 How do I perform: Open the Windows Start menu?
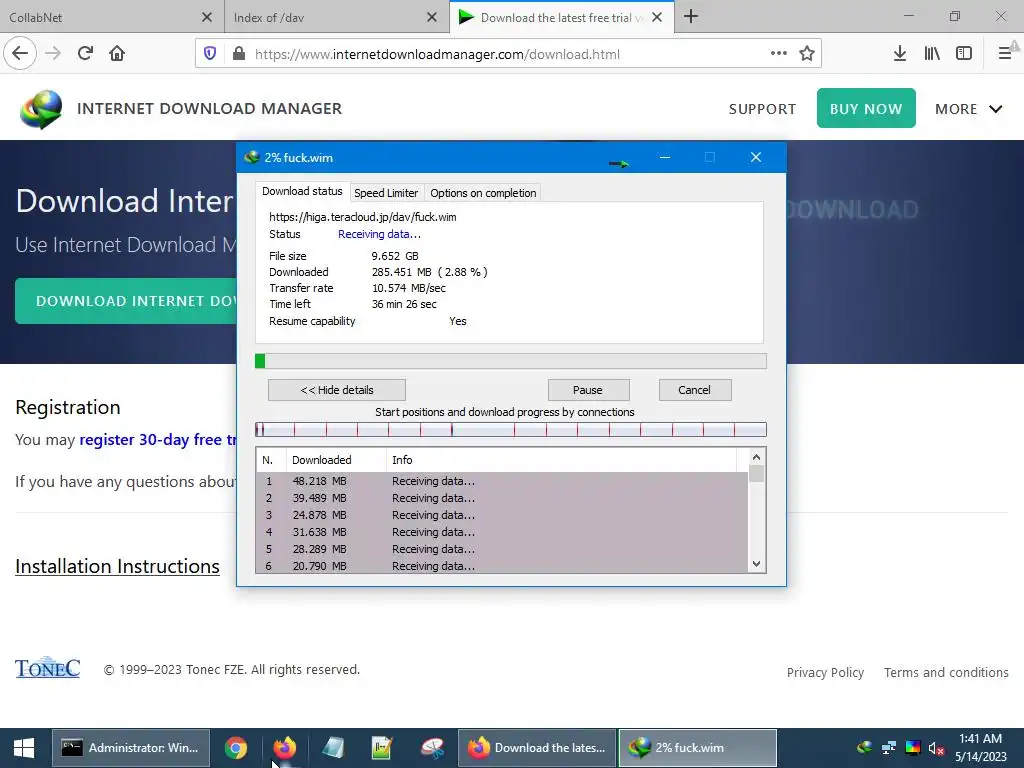[24, 748]
